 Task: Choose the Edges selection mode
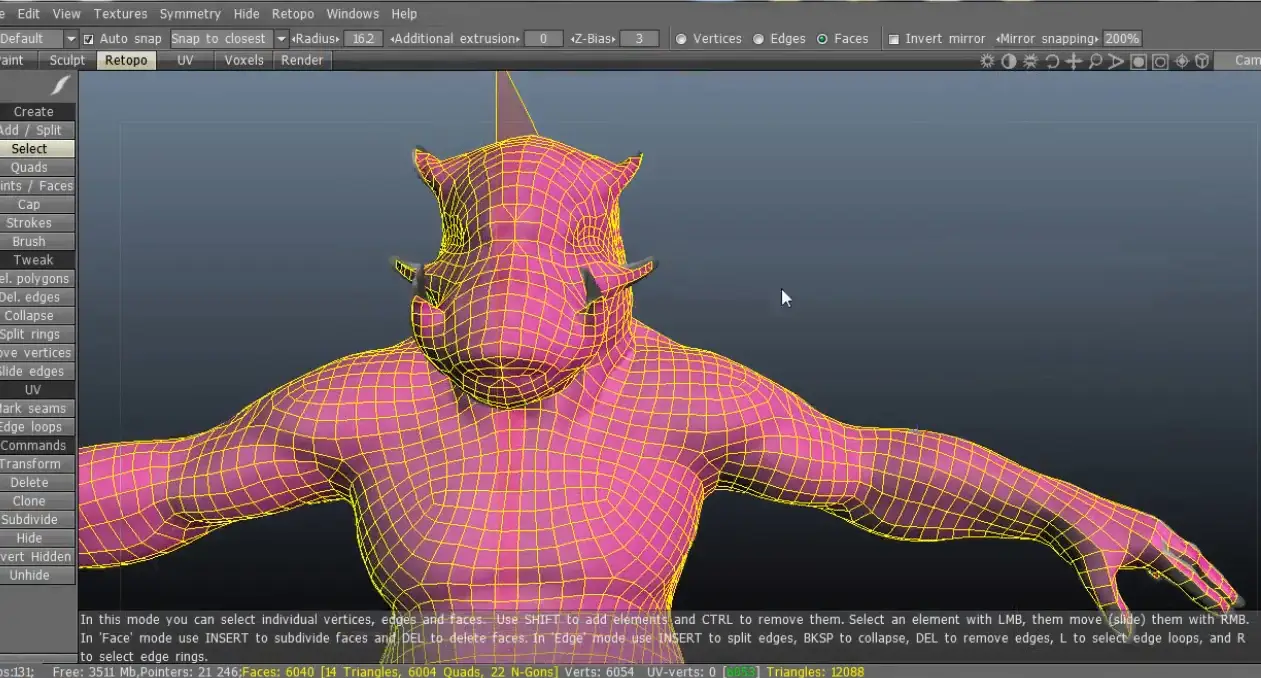tap(759, 39)
